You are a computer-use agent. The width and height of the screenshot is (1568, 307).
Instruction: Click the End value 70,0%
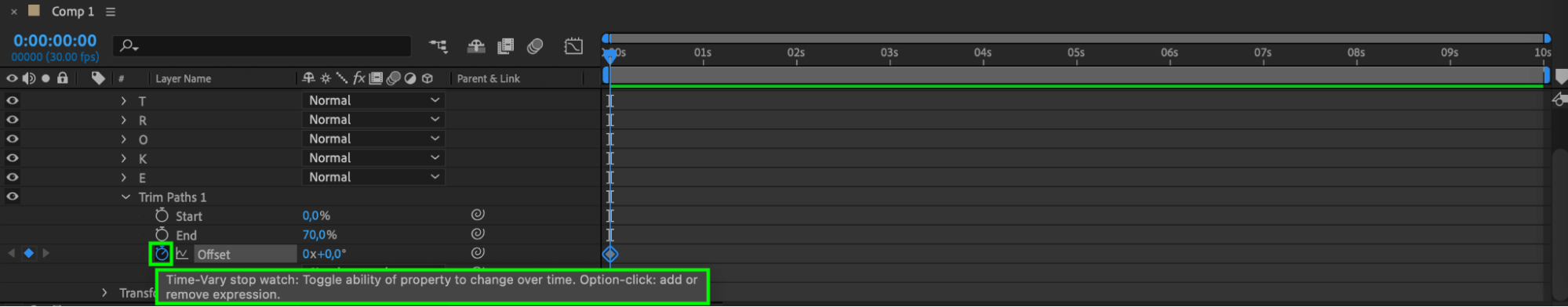319,235
